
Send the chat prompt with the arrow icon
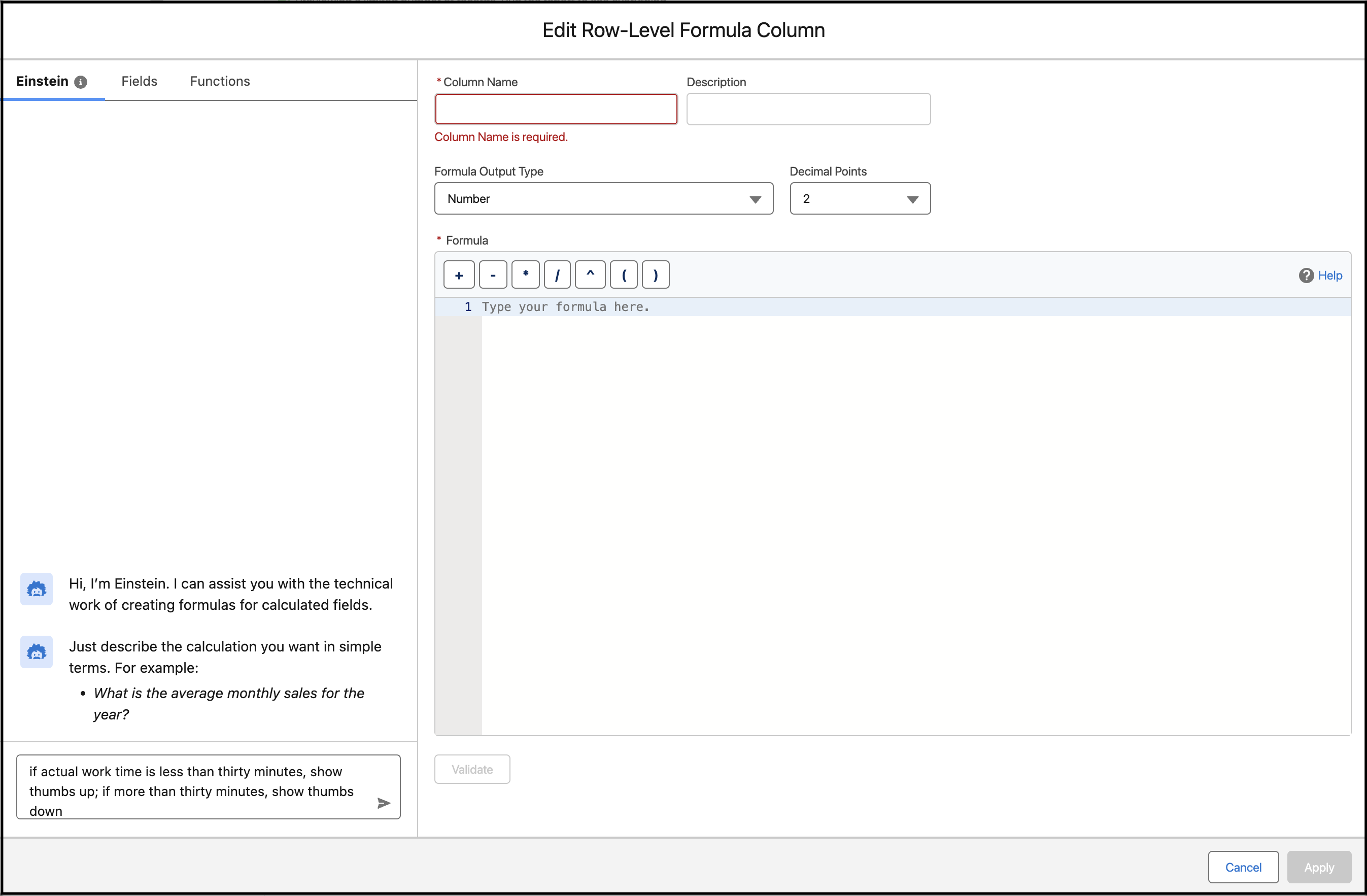click(x=383, y=804)
